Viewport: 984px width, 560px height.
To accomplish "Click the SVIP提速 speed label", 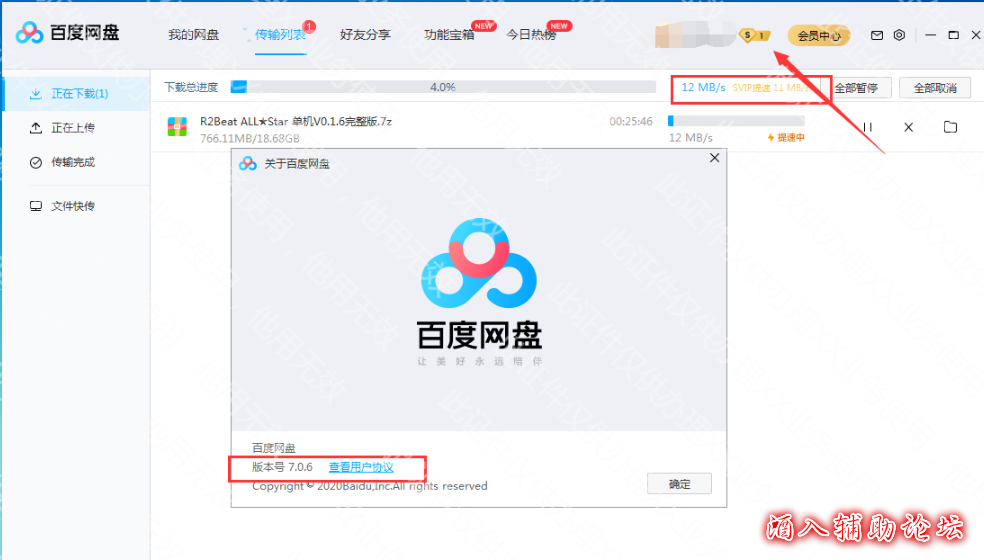I will pyautogui.click(x=771, y=88).
